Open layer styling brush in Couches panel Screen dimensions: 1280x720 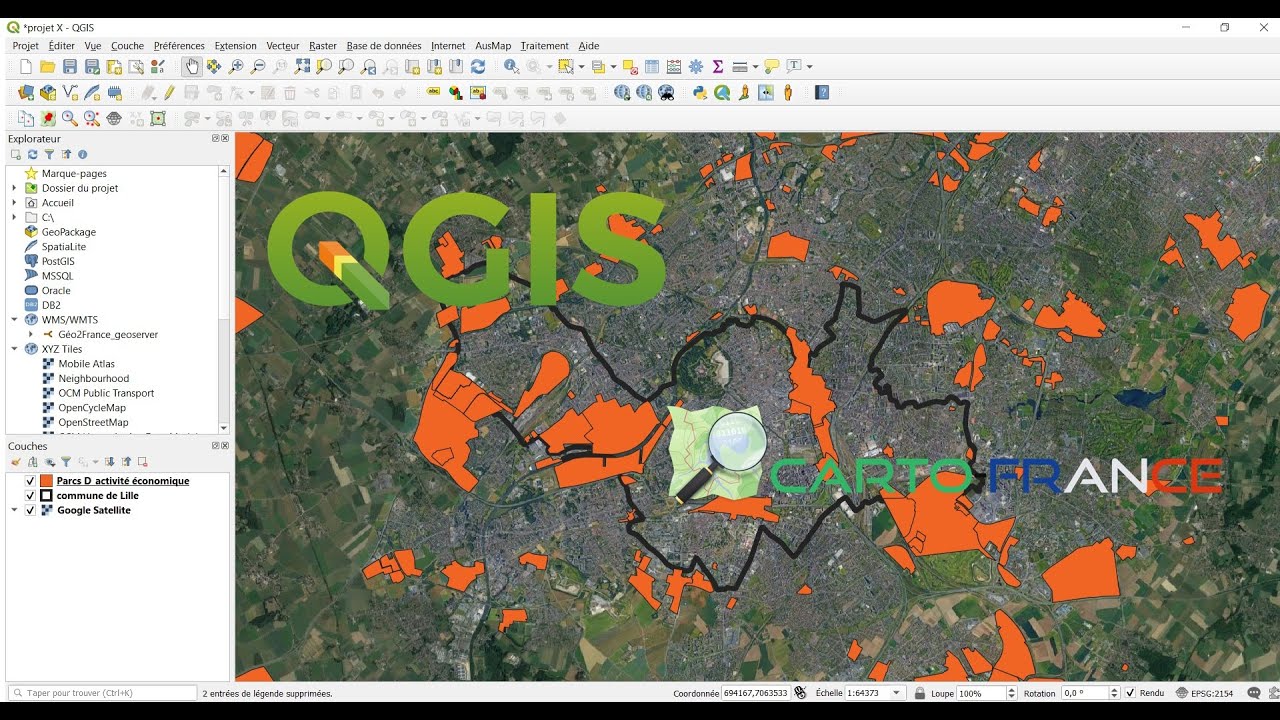coord(16,462)
